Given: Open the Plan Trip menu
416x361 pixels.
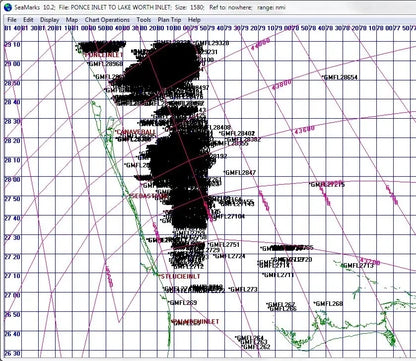Looking at the screenshot, I should coord(169,20).
